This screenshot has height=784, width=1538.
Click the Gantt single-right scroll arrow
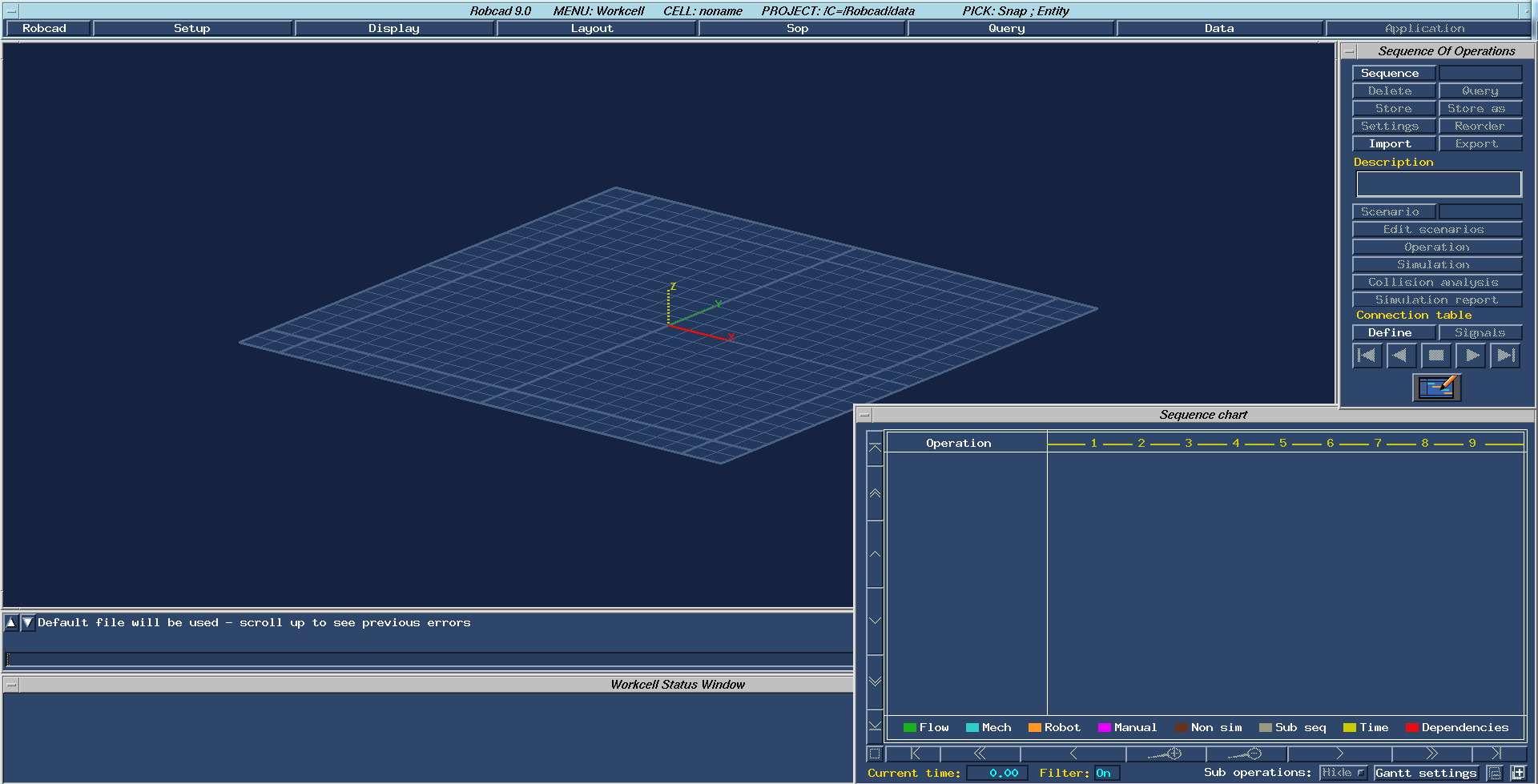1339,754
